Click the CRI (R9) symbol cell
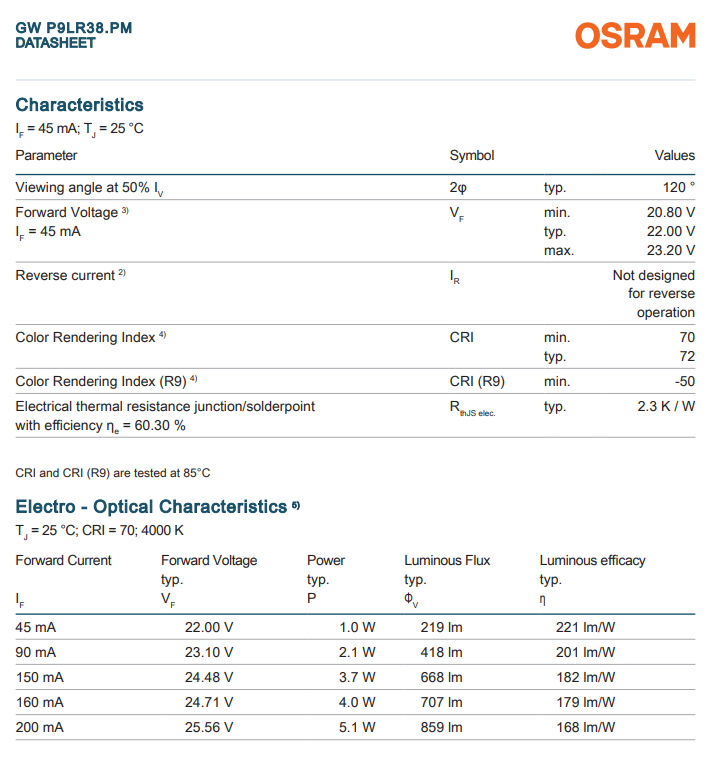 pos(477,381)
